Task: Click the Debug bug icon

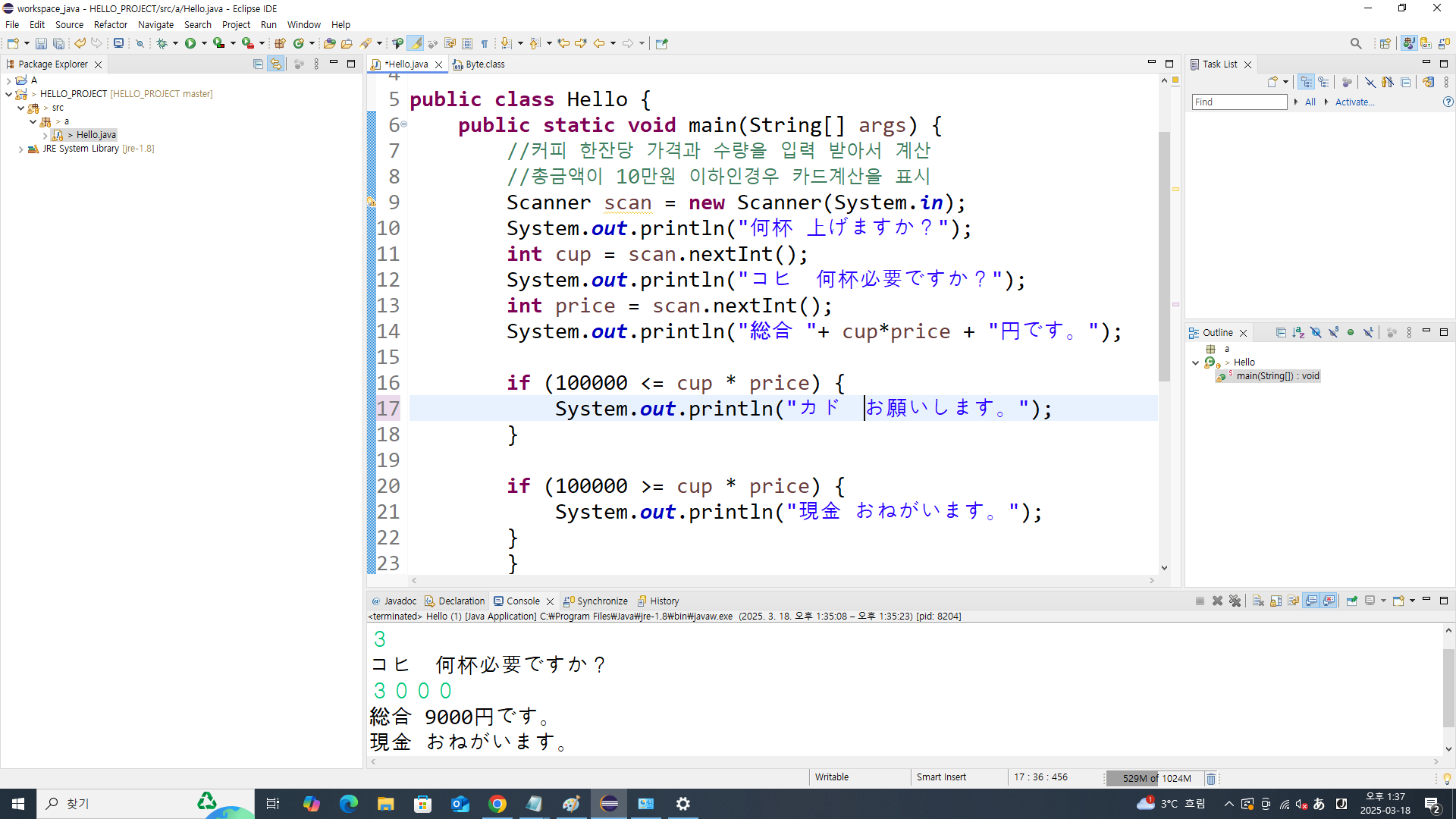Action: (162, 44)
